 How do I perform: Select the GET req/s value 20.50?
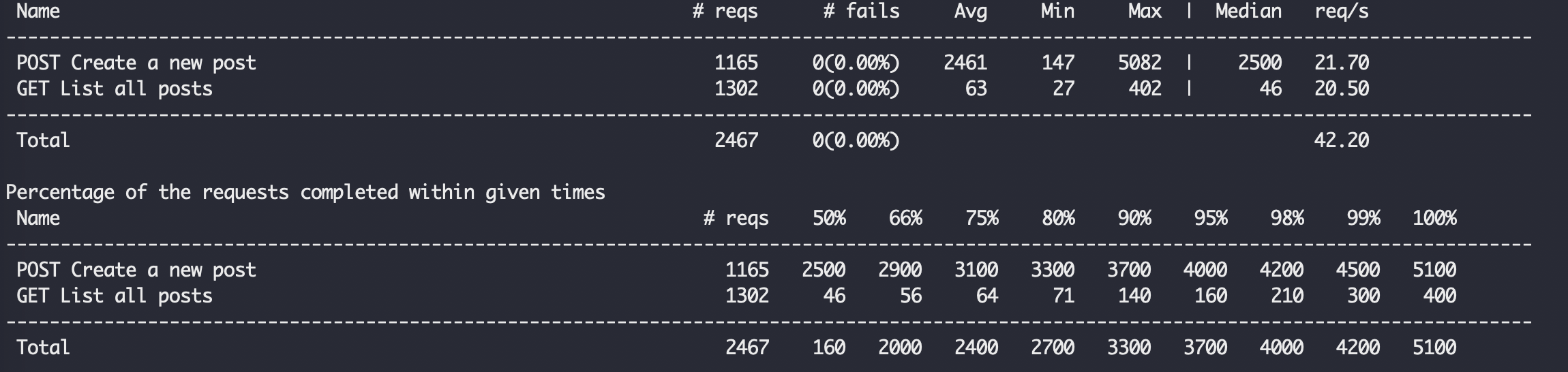pyautogui.click(x=1341, y=89)
